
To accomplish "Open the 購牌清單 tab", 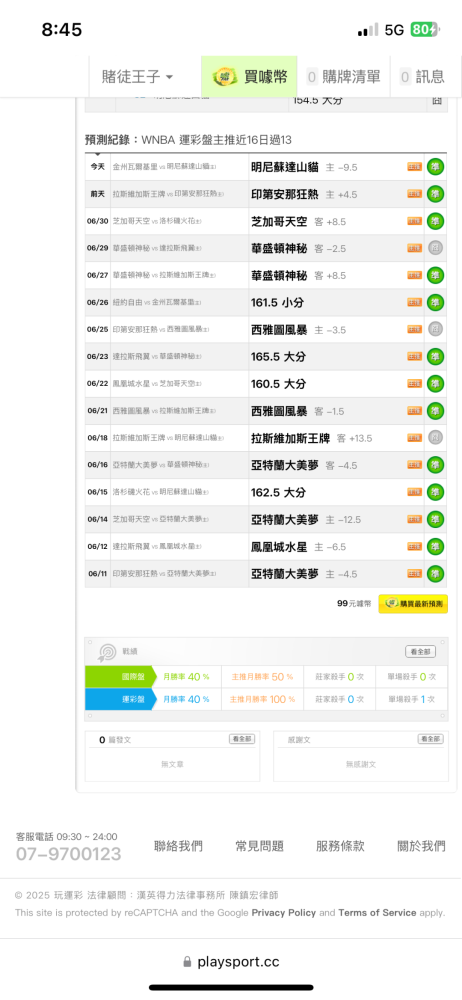I will [345, 77].
